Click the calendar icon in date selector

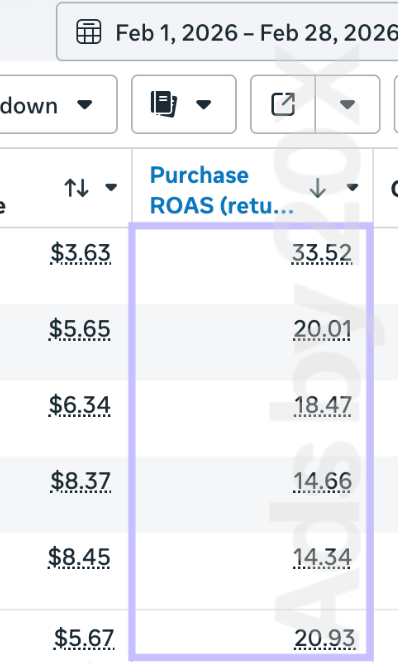[x=88, y=32]
